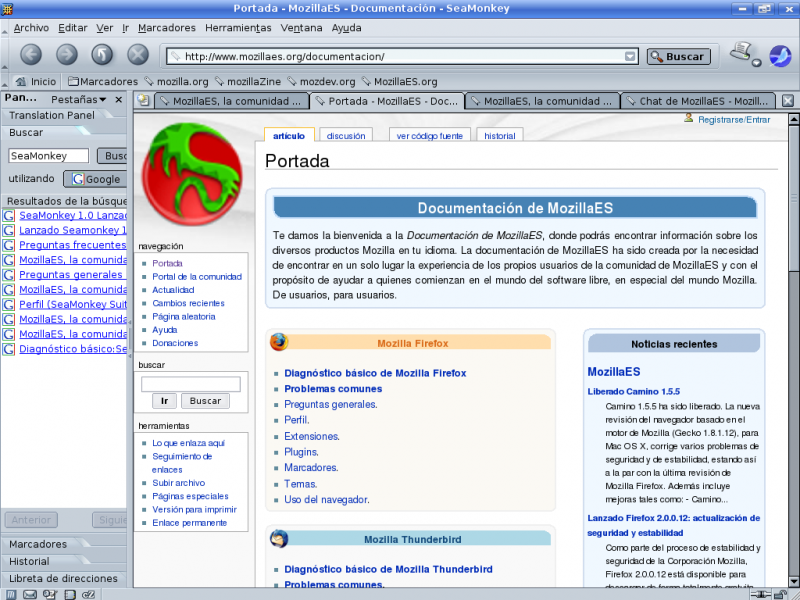This screenshot has width=800, height=600.
Task: Open 'Problemas comunes' under Mozilla Firefox
Action: point(333,389)
